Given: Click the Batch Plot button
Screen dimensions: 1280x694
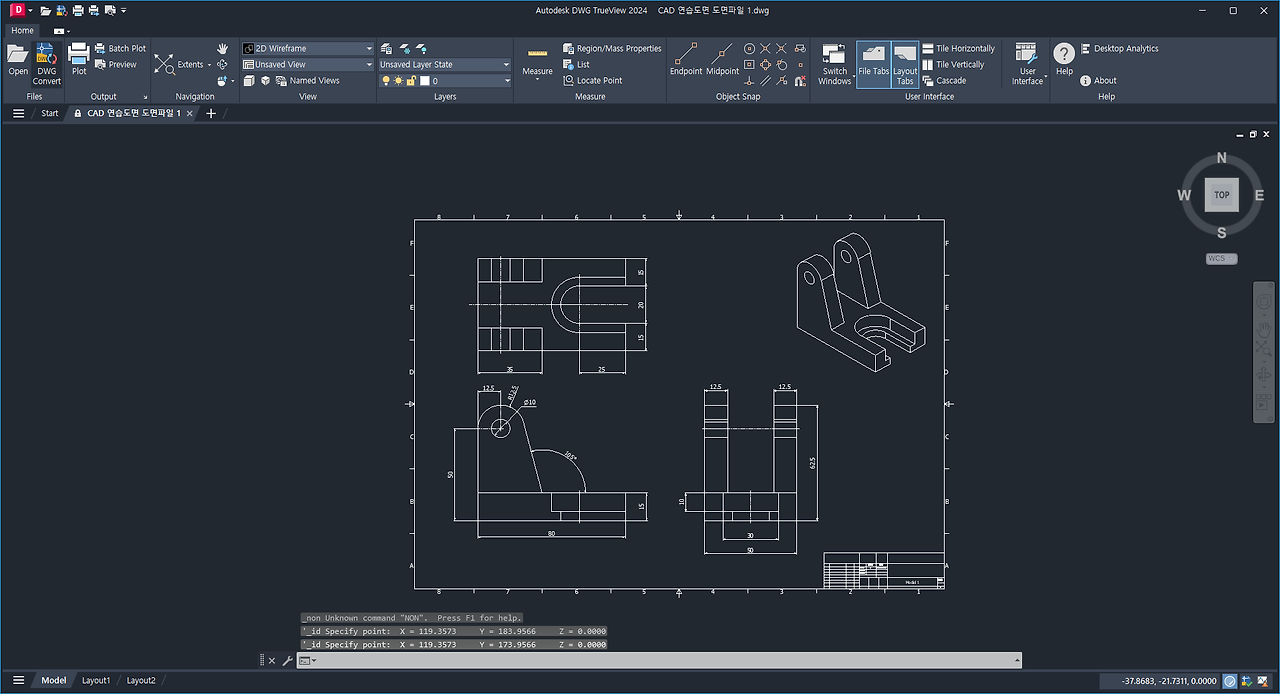Looking at the screenshot, I should point(120,48).
